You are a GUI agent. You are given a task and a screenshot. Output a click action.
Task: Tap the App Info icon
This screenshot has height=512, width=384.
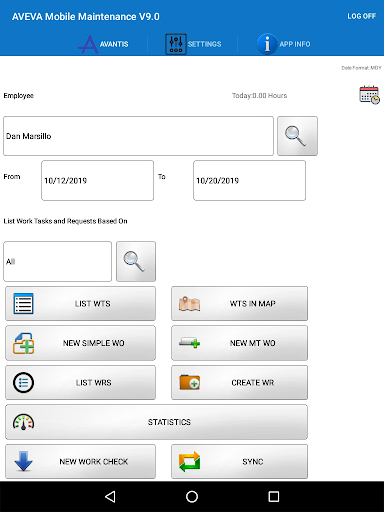267,44
